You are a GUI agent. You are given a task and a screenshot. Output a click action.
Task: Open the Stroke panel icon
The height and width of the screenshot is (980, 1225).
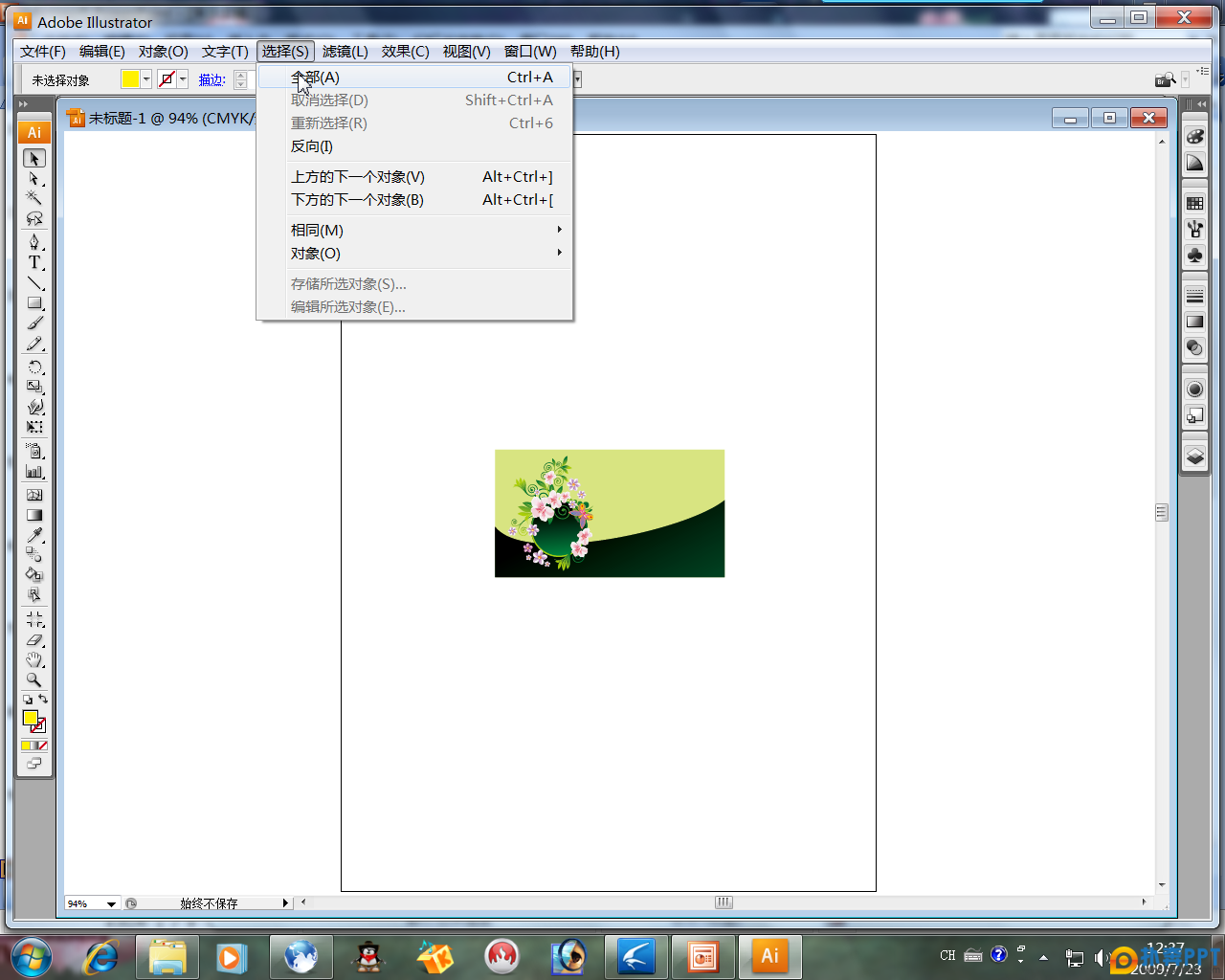click(1195, 296)
